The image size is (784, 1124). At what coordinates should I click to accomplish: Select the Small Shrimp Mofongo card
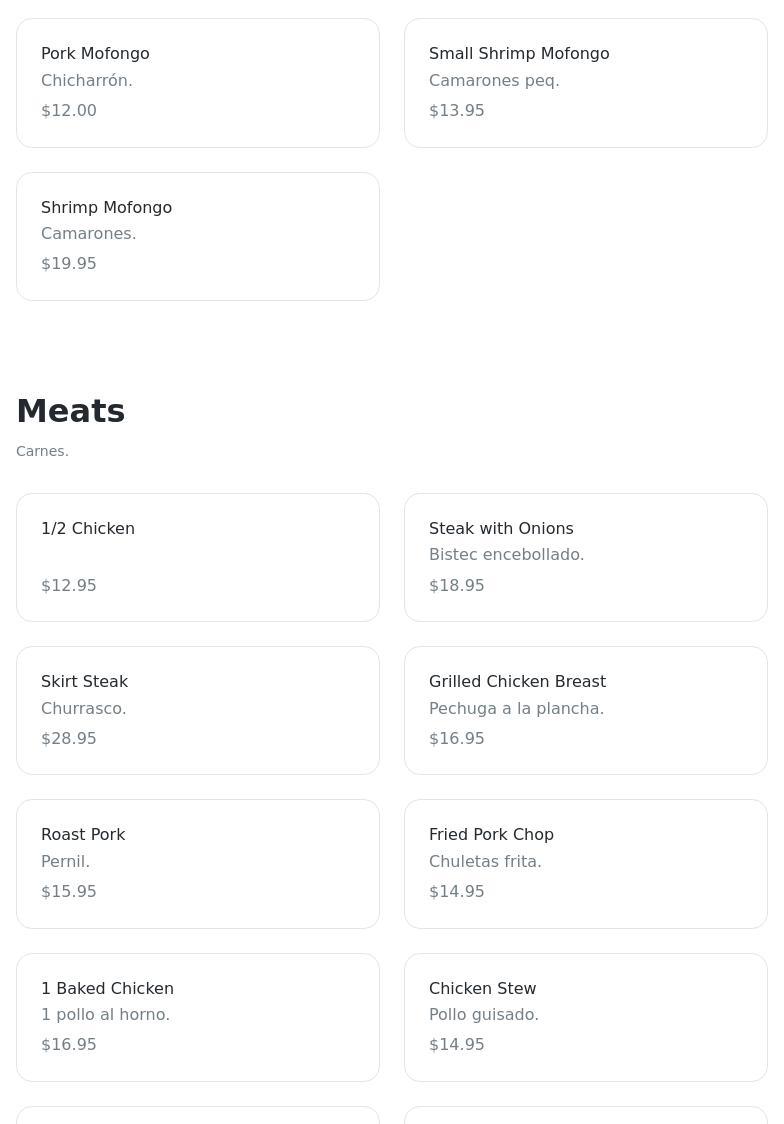point(585,82)
